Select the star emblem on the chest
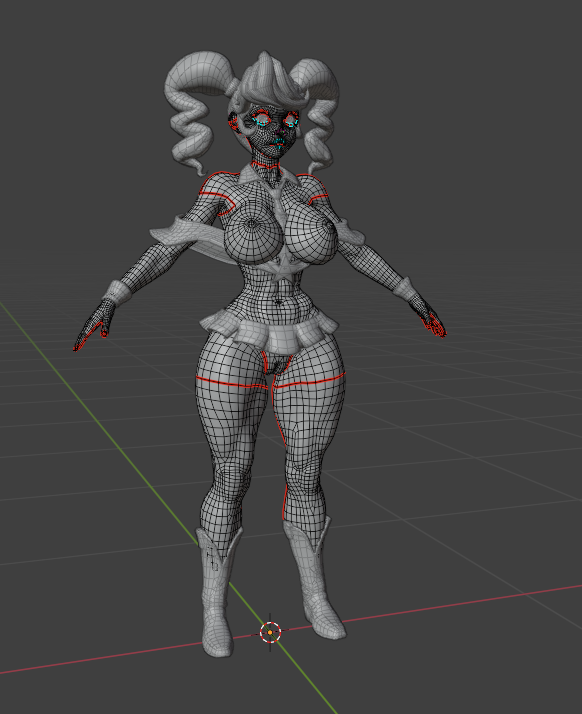Screen dimensions: 582x714 [x=283, y=270]
